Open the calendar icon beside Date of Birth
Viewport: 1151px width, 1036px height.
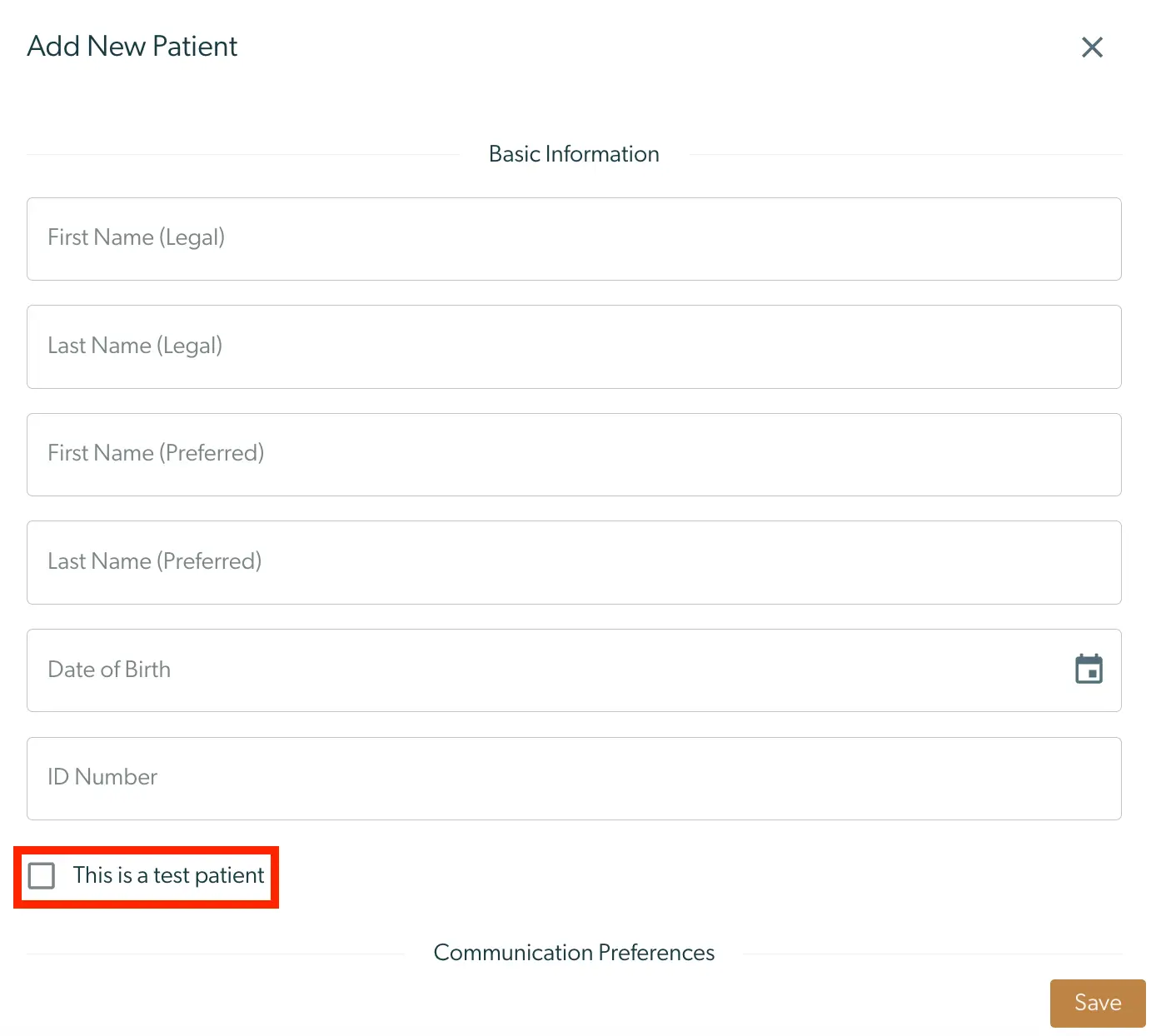click(x=1089, y=669)
